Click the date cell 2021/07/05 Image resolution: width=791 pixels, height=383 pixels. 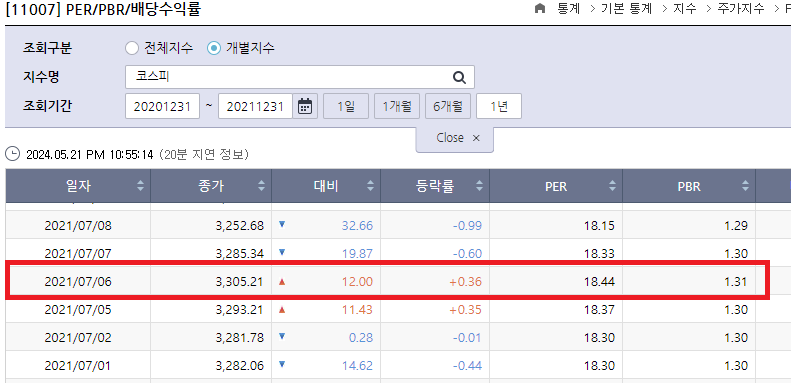coord(78,309)
